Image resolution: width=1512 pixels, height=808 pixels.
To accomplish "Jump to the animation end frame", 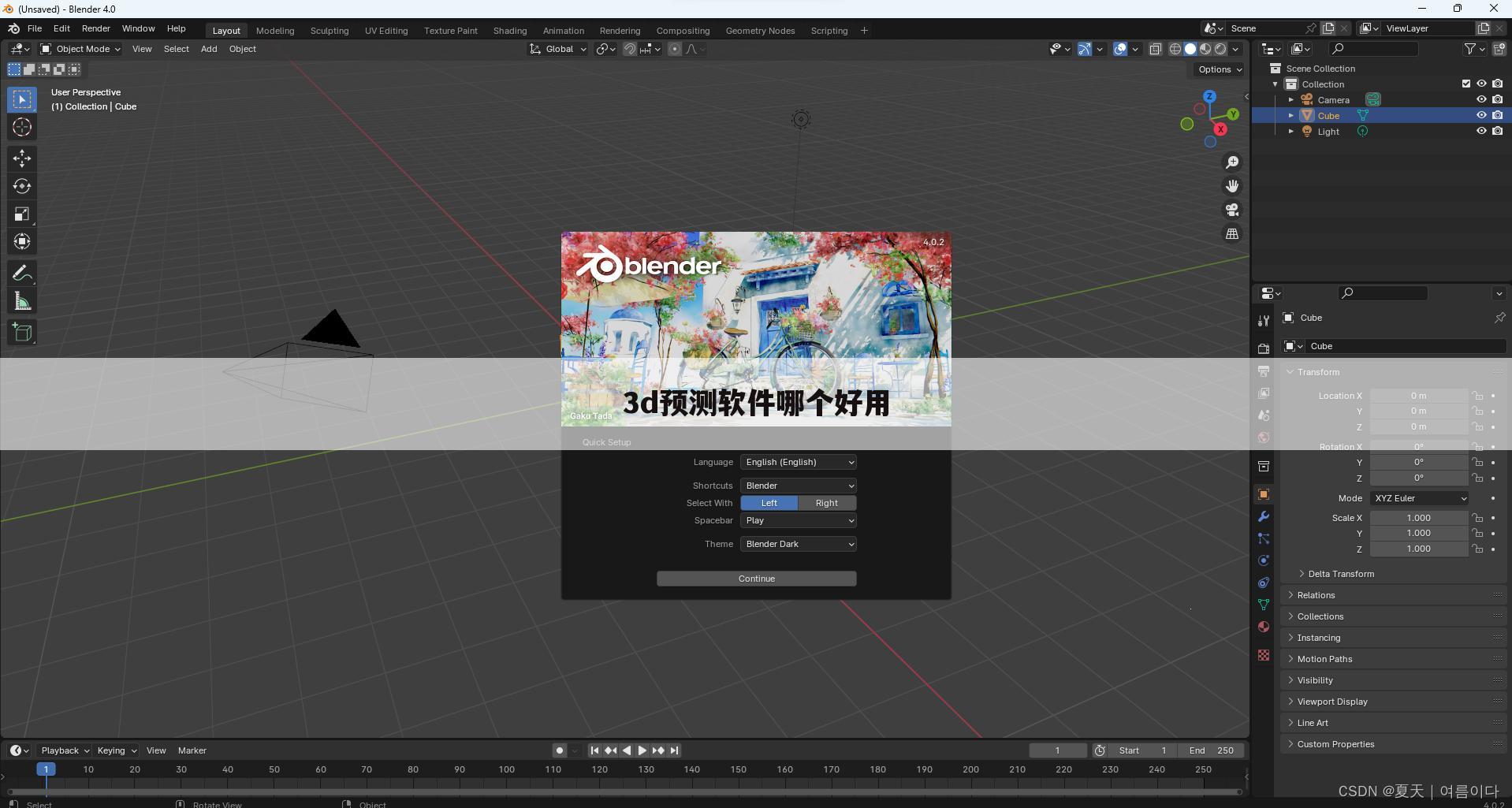I will click(x=674, y=750).
